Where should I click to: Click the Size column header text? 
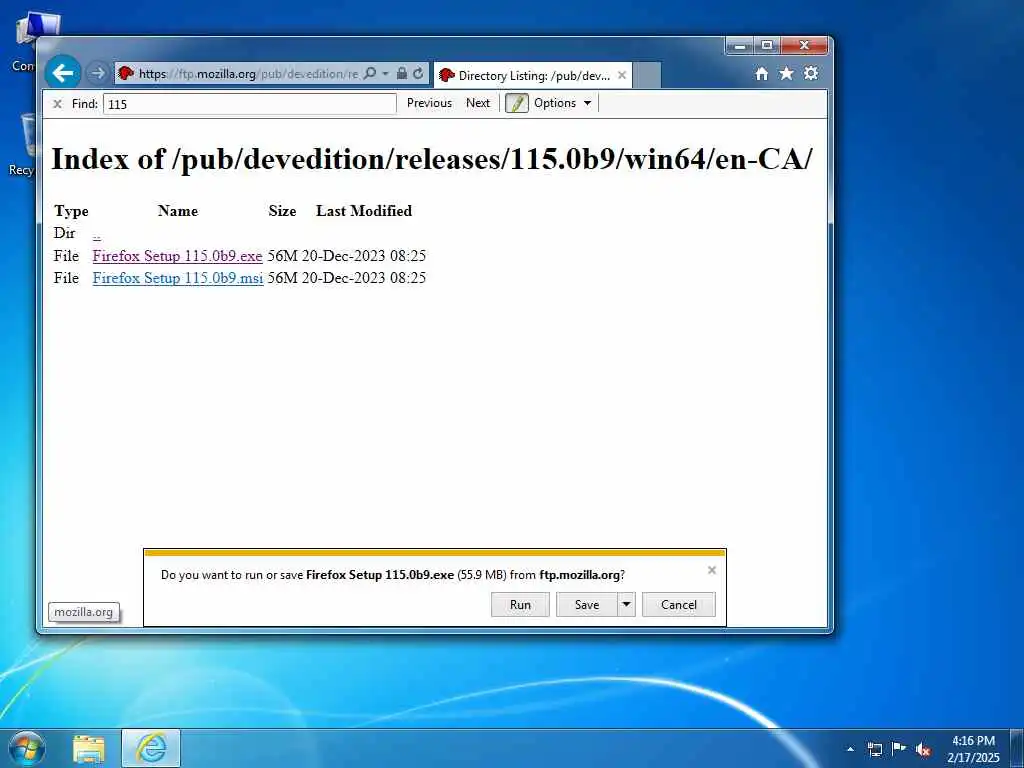point(282,211)
